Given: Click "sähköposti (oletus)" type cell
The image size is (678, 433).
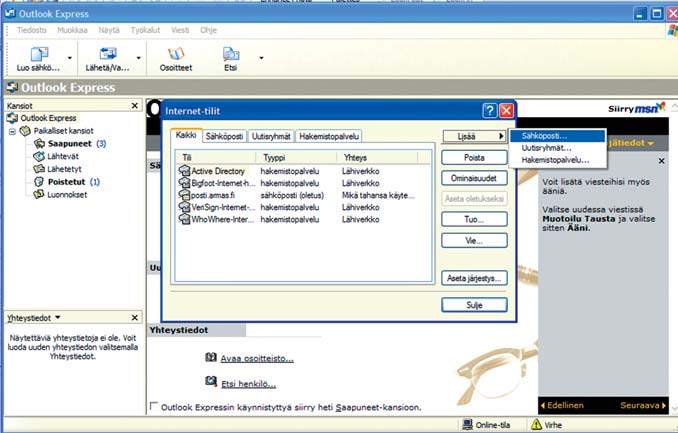Looking at the screenshot, I should (292, 195).
